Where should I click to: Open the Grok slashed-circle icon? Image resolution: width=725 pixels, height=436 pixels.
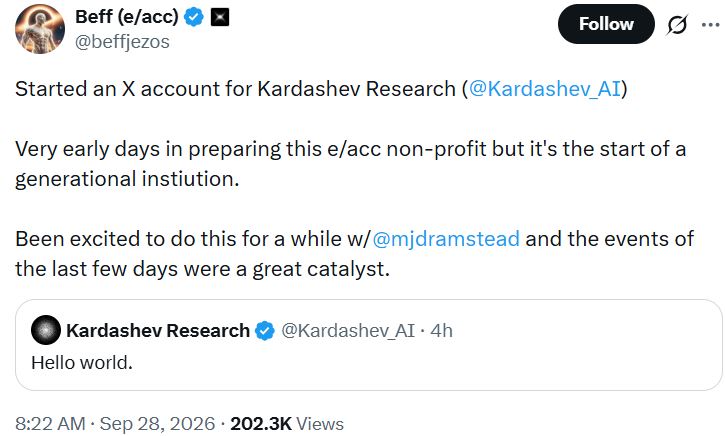677,25
